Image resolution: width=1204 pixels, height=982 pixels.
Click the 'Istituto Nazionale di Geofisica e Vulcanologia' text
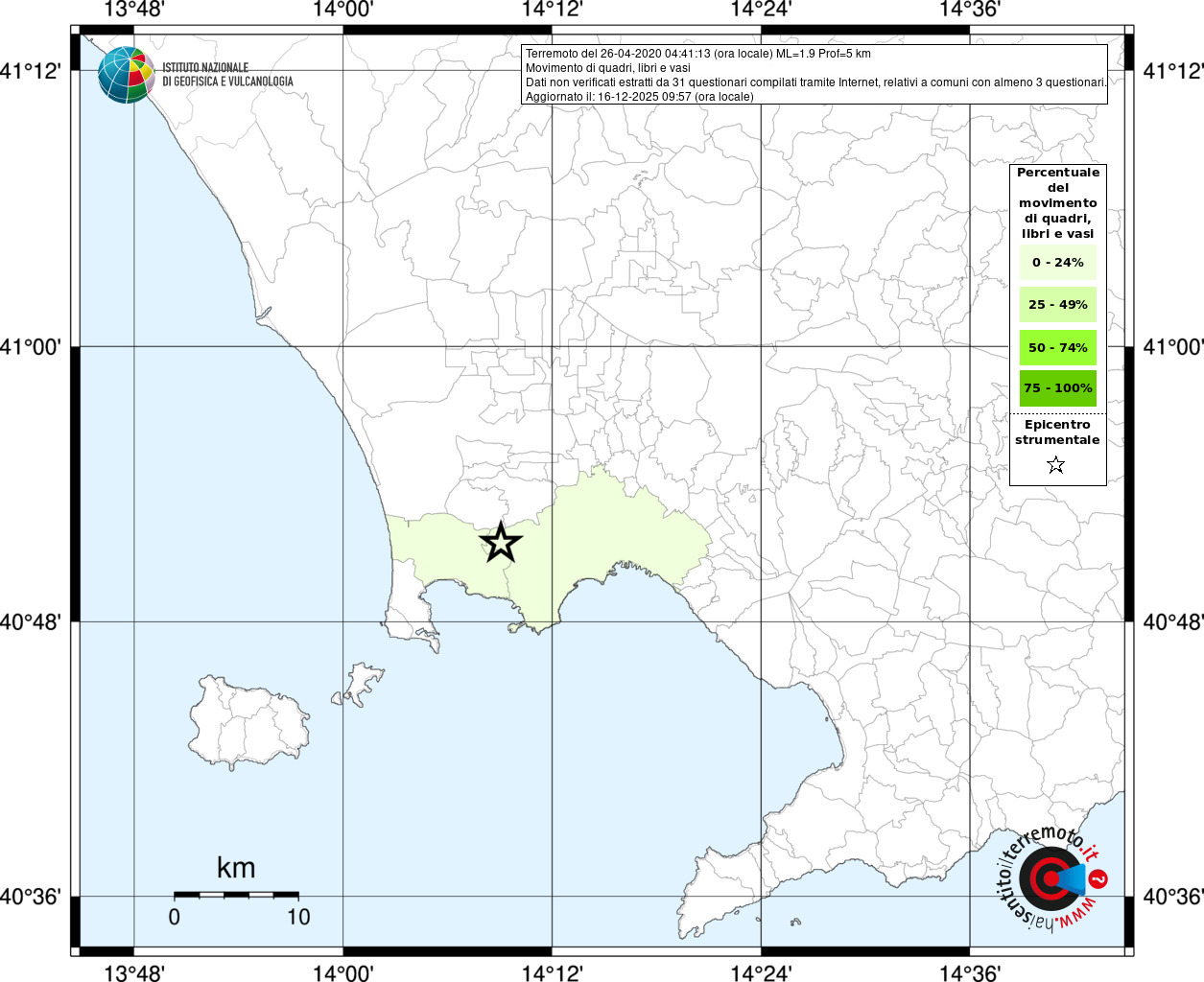click(227, 75)
